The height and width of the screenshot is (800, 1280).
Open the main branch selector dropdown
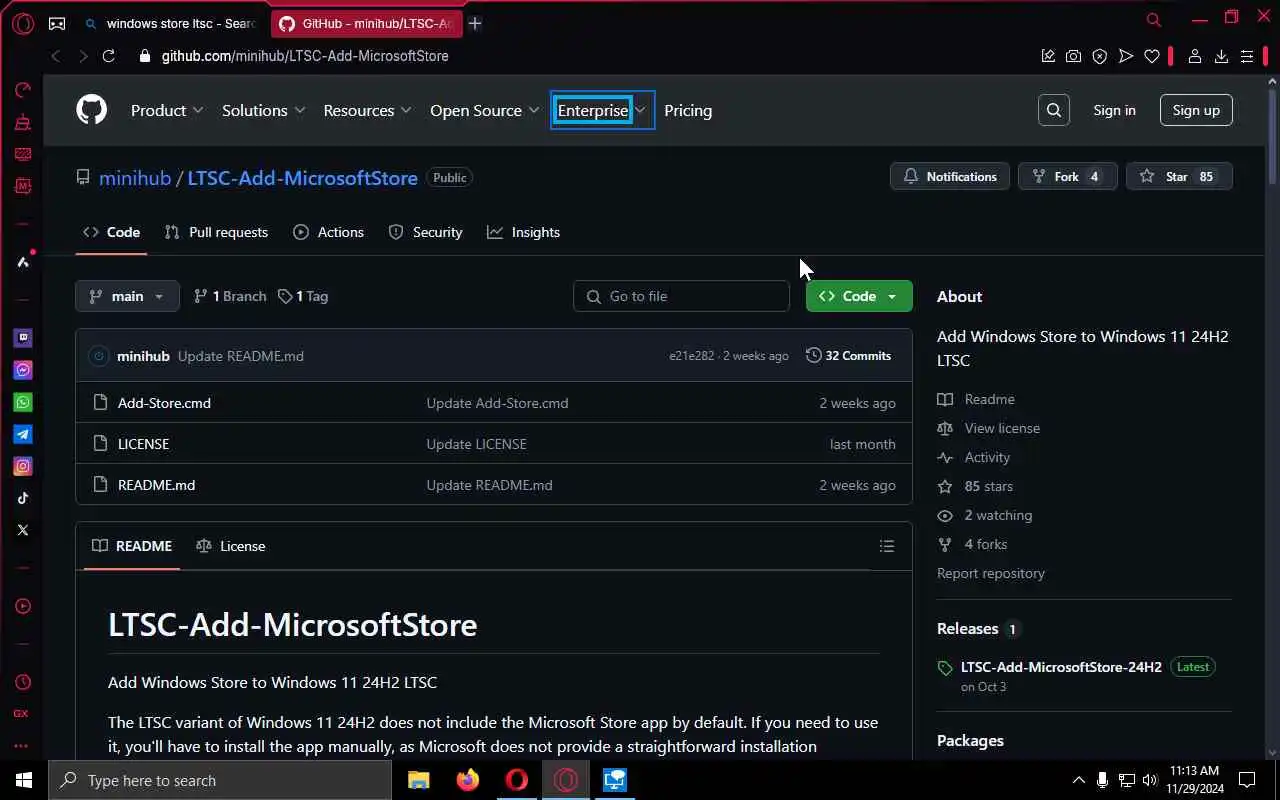127,296
